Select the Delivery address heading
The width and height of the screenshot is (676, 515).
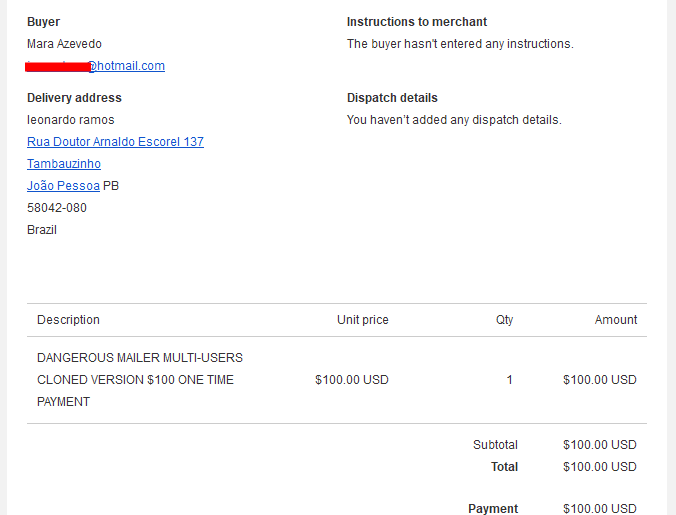pyautogui.click(x=74, y=98)
